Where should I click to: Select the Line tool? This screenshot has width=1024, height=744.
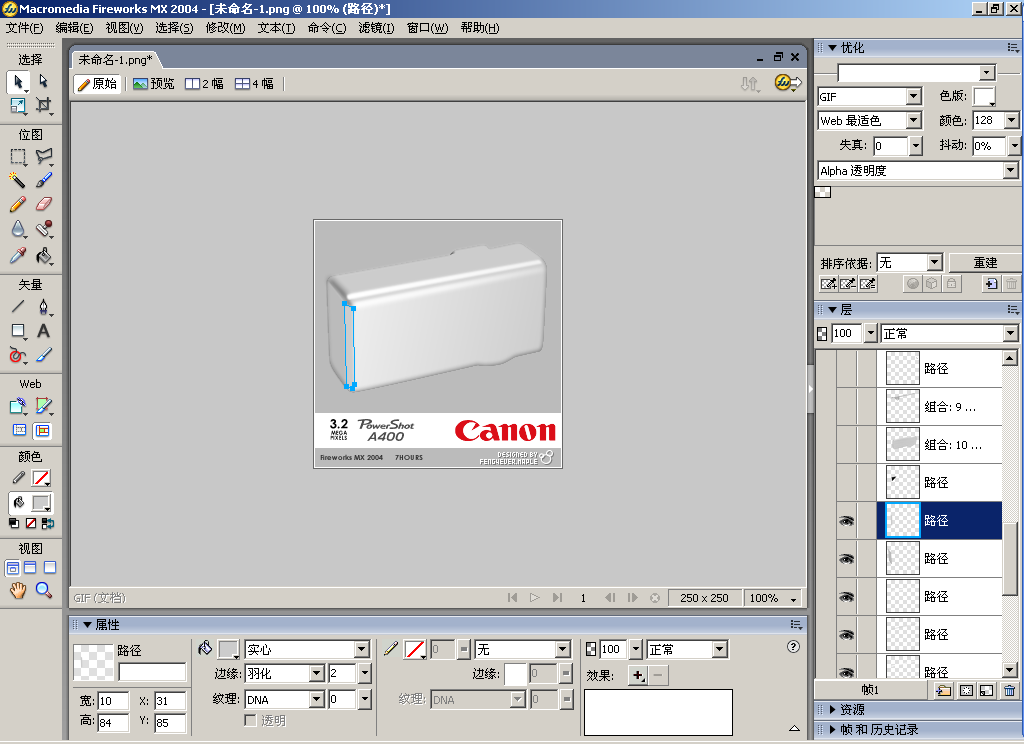pyautogui.click(x=18, y=306)
